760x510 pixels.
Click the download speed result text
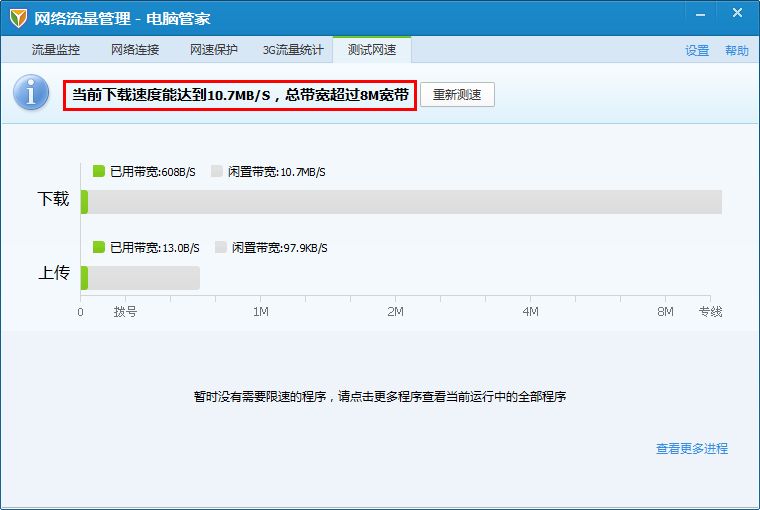coord(240,95)
